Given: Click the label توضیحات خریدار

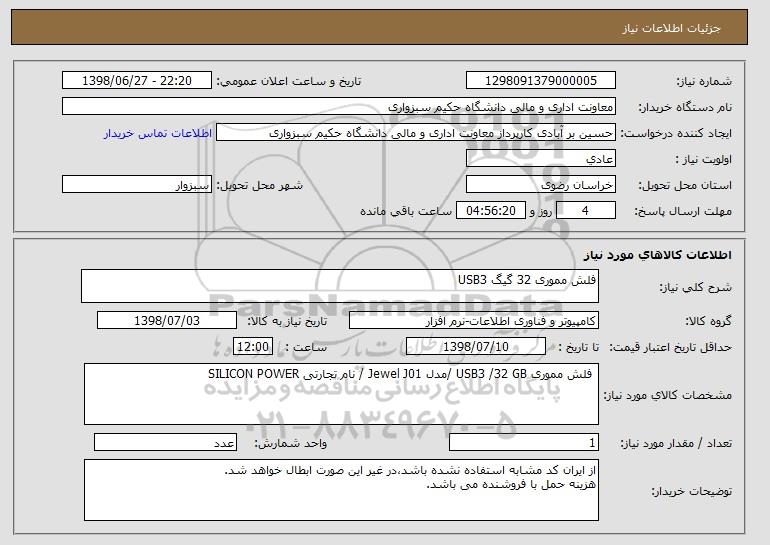Looking at the screenshot, I should pyautogui.click(x=691, y=491).
